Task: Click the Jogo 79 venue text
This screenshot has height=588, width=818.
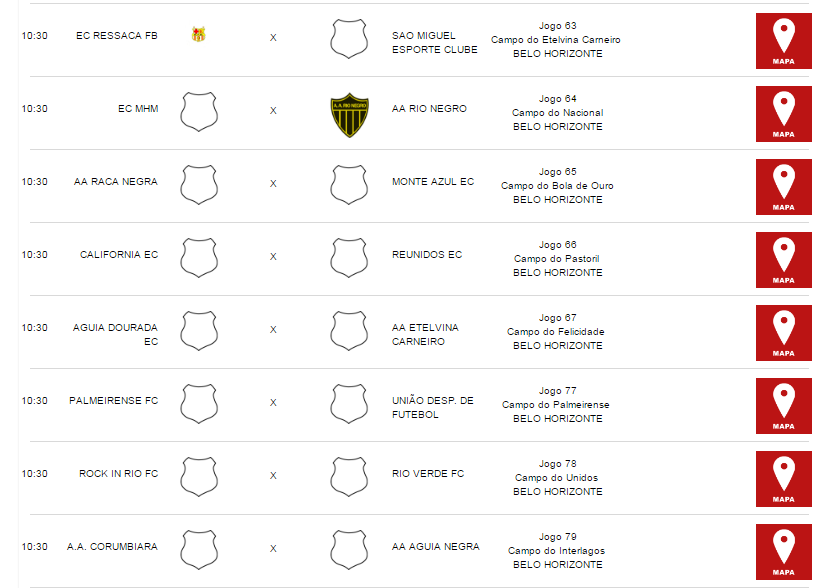Action: tap(557, 551)
